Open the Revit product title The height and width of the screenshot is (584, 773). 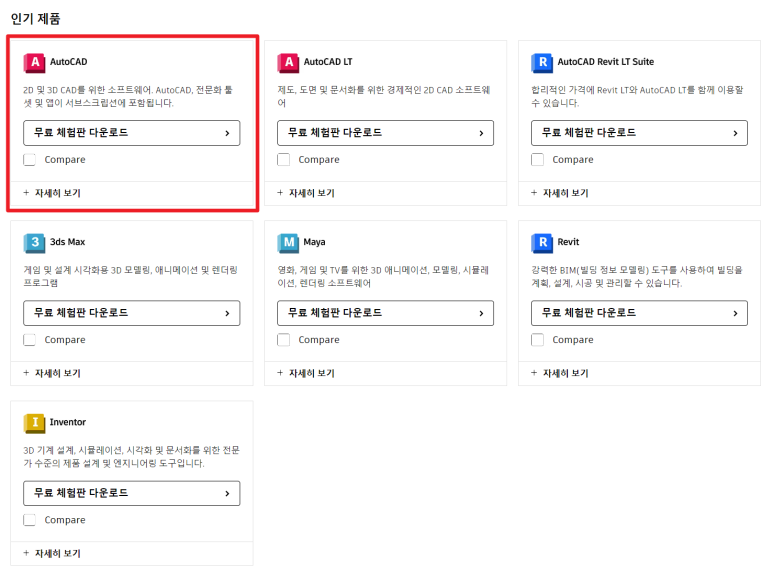coord(568,242)
